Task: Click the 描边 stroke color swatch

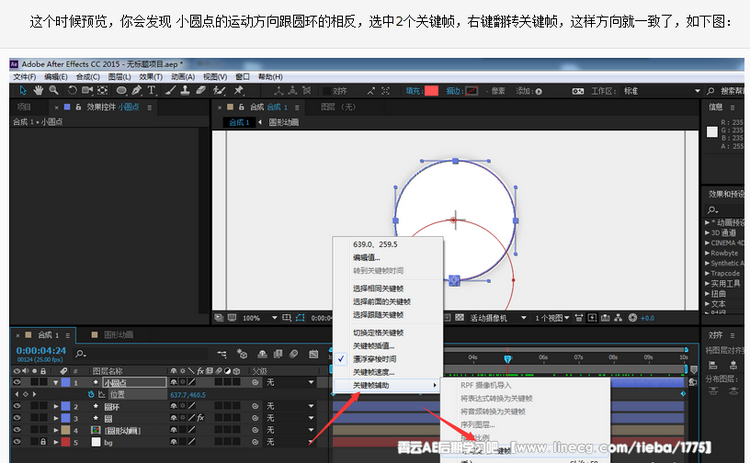Action: [x=472, y=91]
